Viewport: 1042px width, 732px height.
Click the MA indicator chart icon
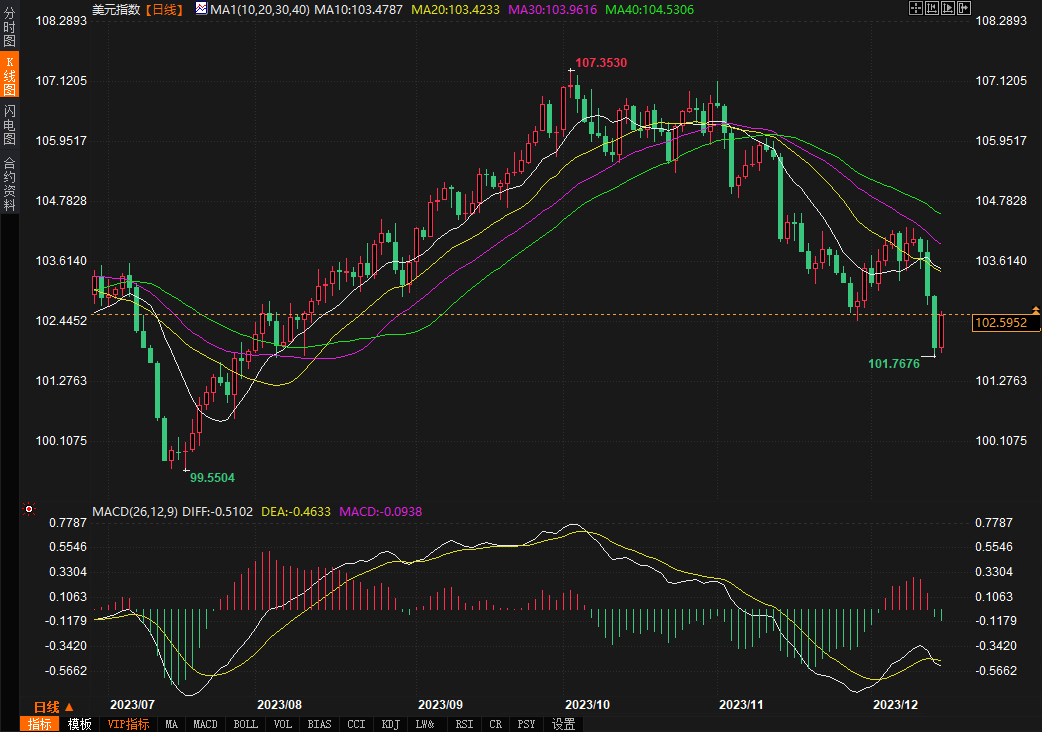(201, 9)
